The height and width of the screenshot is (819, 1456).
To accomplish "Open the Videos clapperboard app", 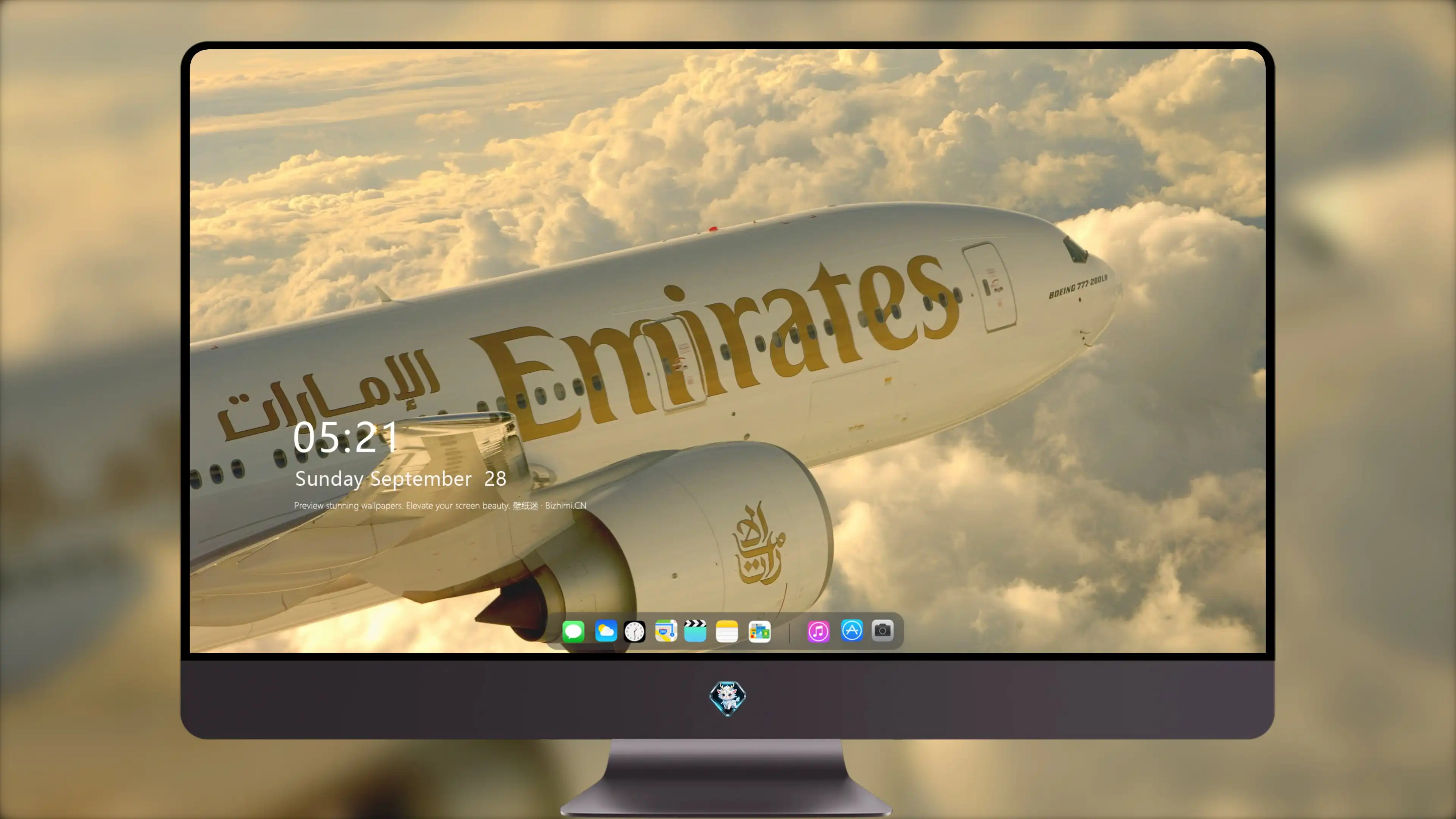I will tap(695, 631).
